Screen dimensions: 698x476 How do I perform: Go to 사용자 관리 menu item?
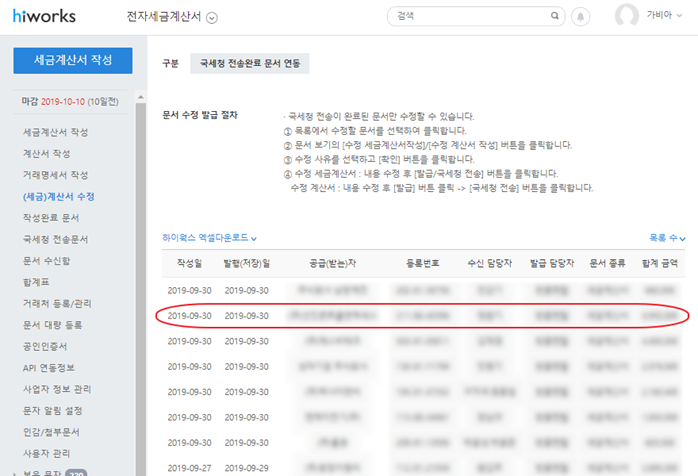(46, 453)
